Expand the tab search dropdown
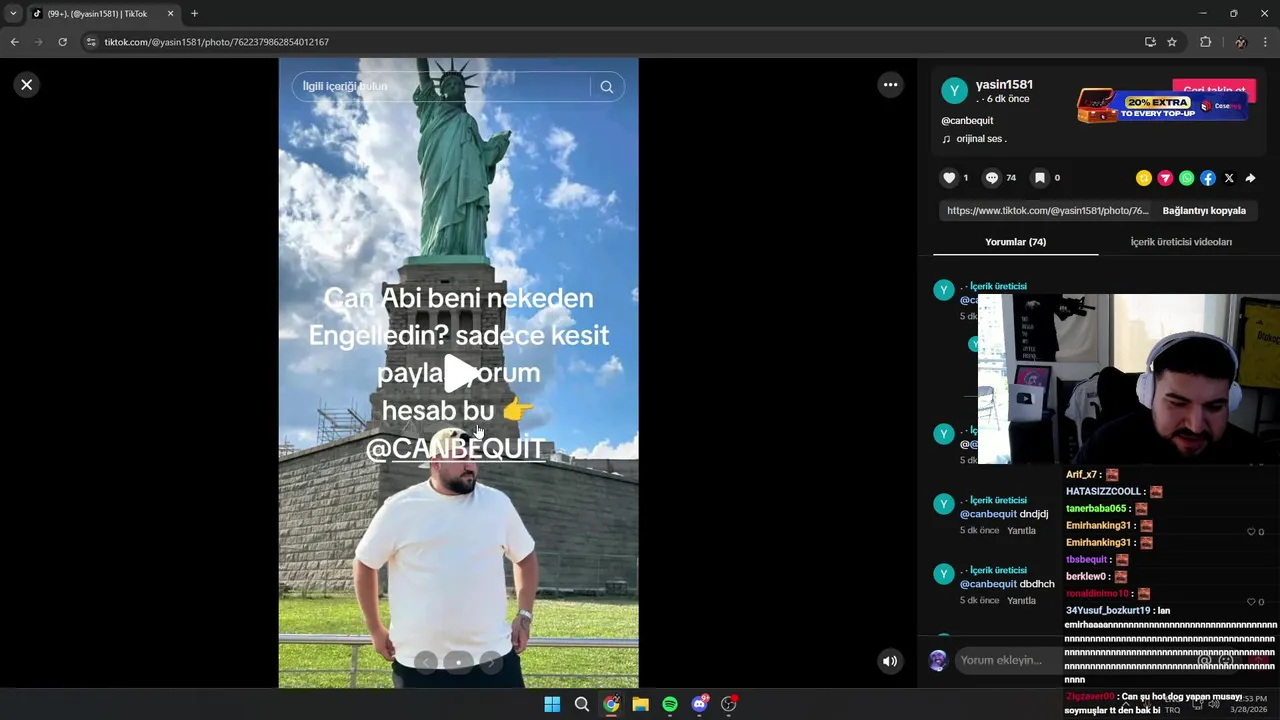Screen dimensions: 1280x720 13,14
